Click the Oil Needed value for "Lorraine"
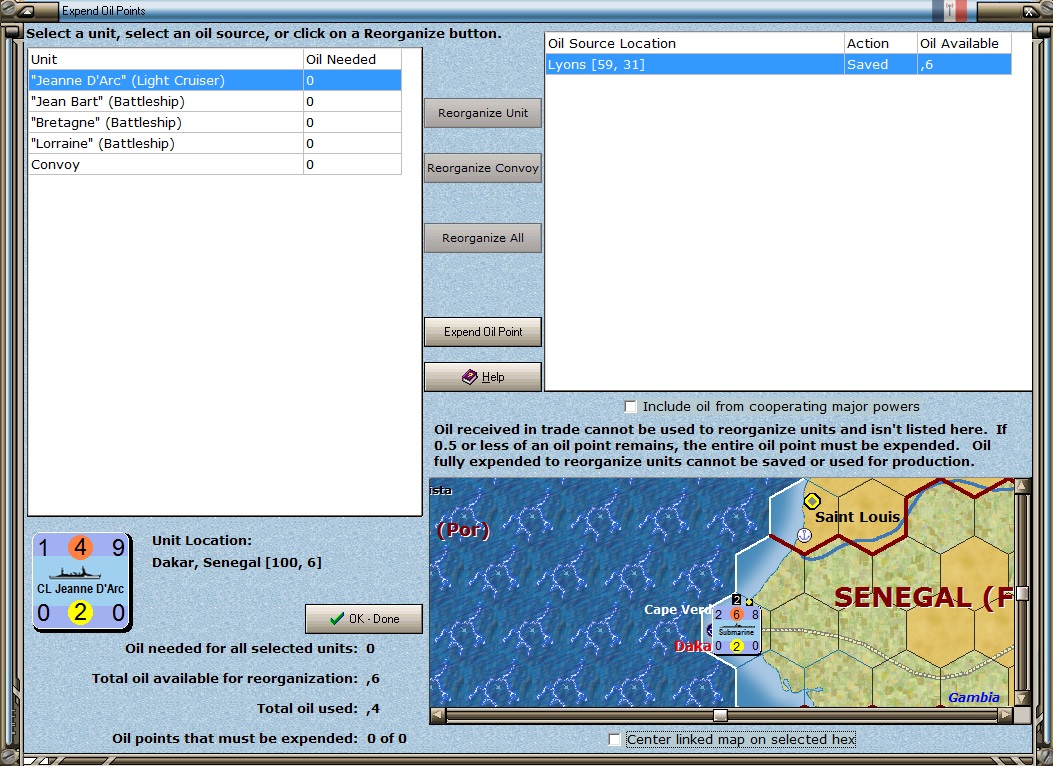 click(353, 143)
